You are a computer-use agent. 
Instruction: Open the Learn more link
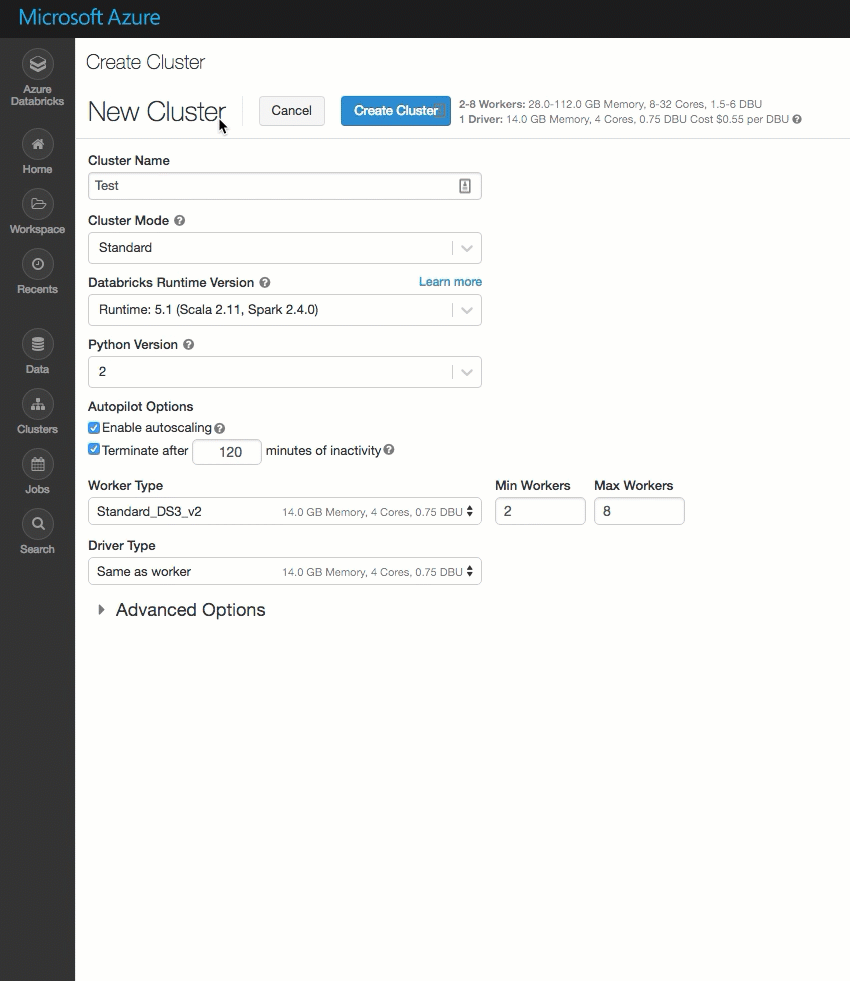point(449,282)
